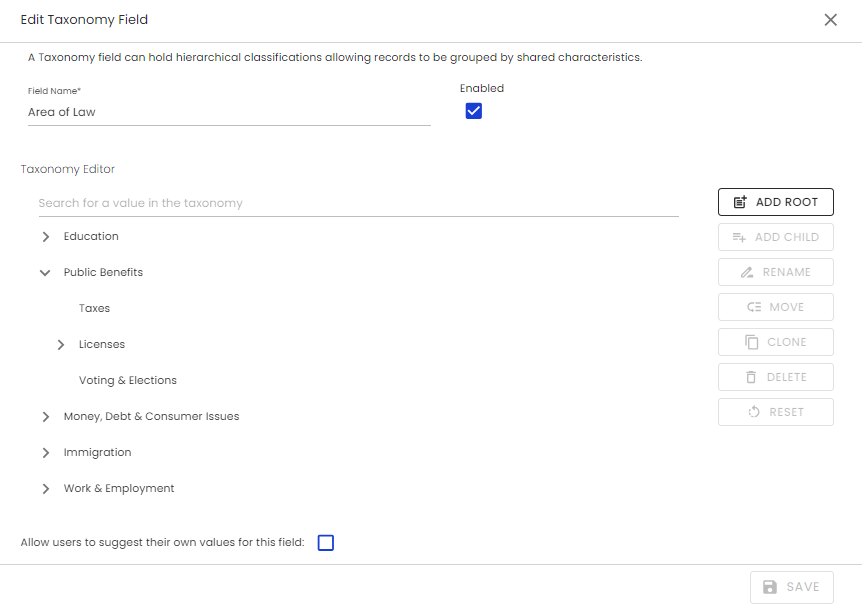Screen dimensions: 862x607
Task: Click the Add Root icon button
Action: pos(740,202)
